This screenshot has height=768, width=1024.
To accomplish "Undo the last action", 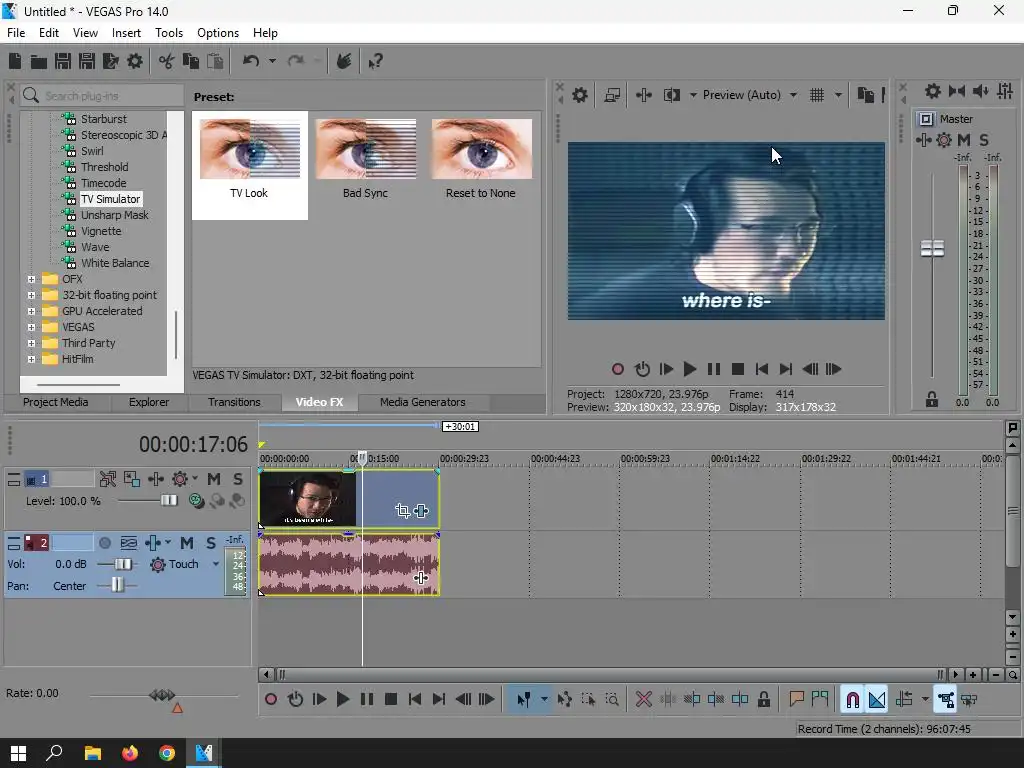I will (251, 61).
